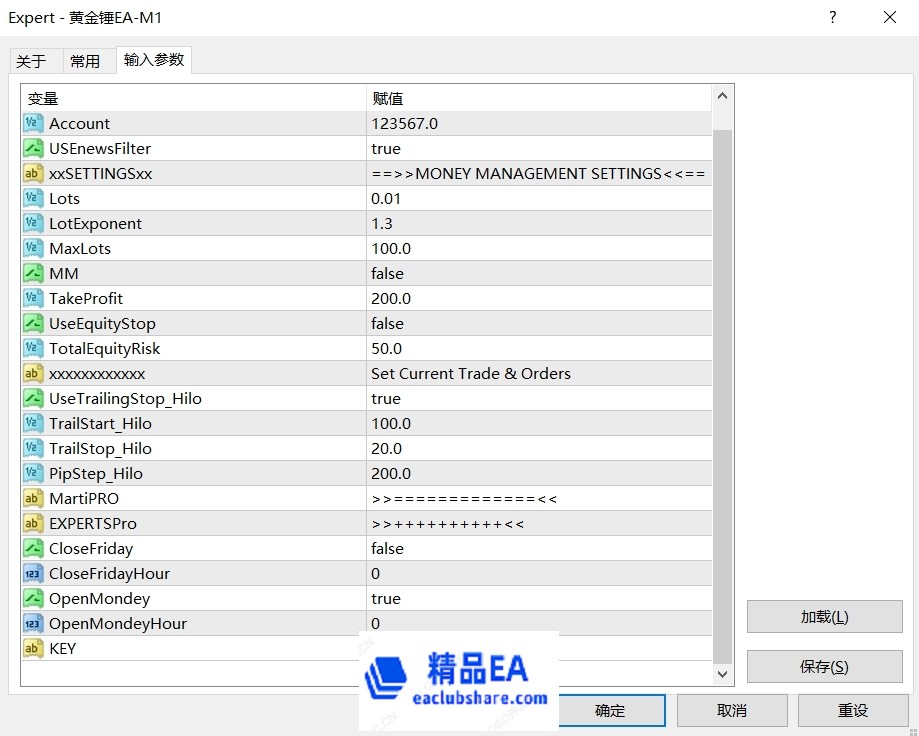Click the Va icon beside Account
The image size is (919, 736).
[x=32, y=123]
